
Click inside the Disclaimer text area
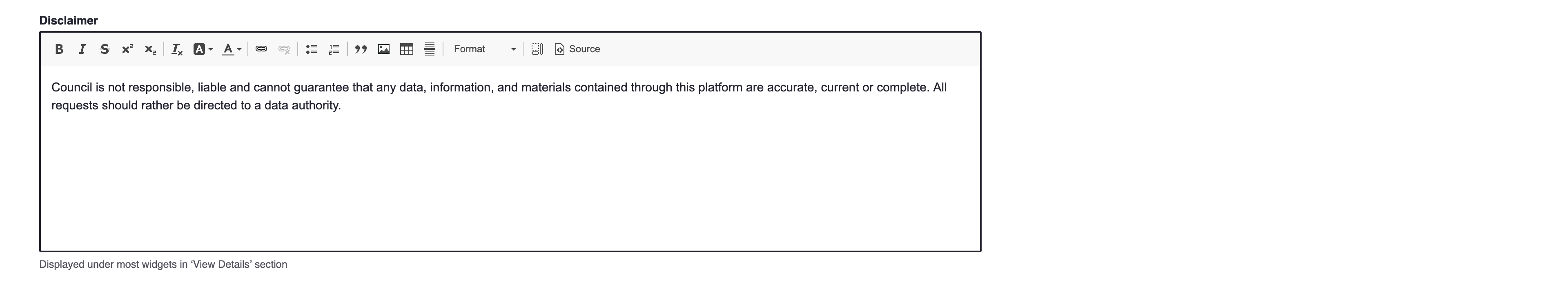510,158
